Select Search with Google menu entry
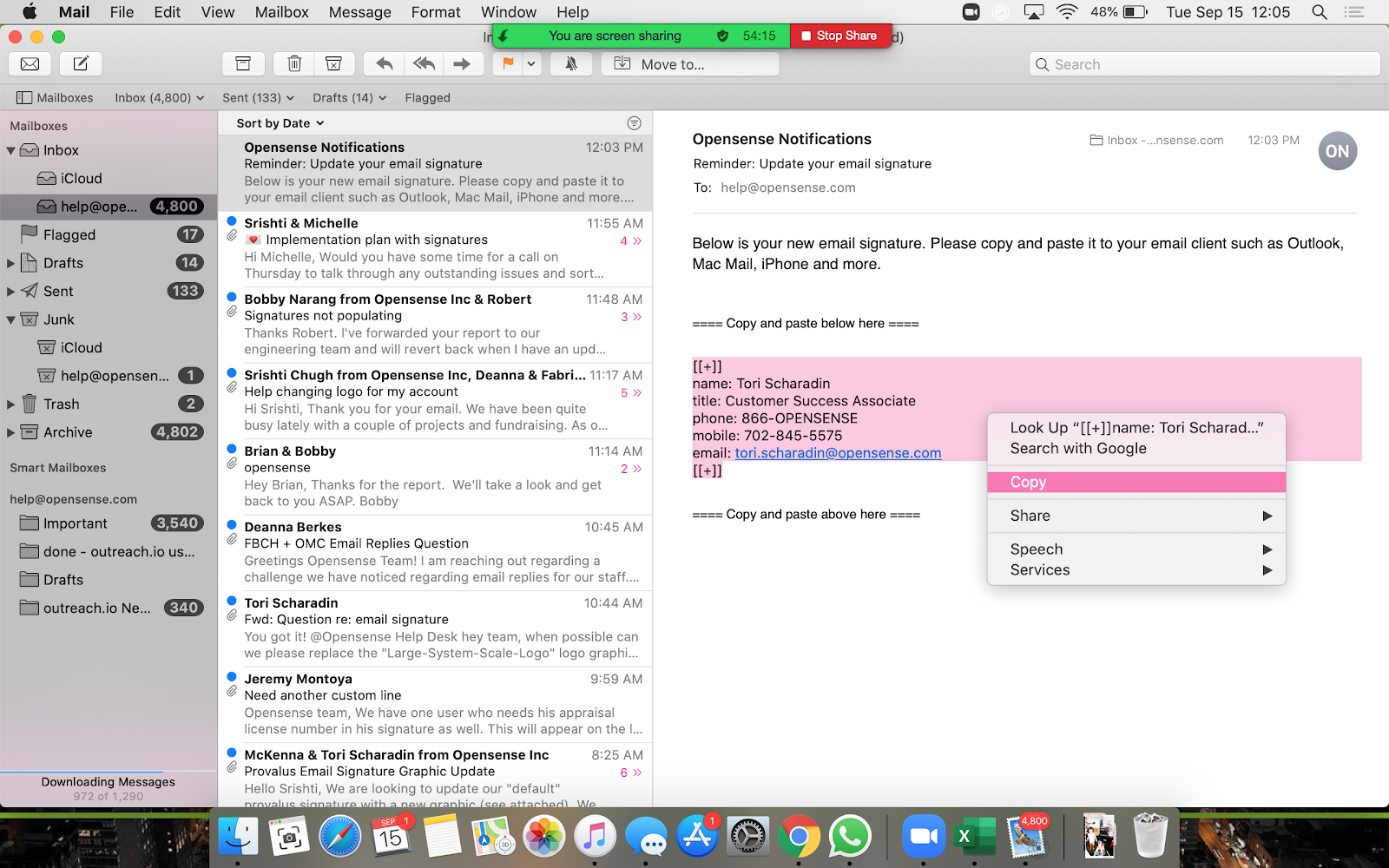 point(1136,449)
